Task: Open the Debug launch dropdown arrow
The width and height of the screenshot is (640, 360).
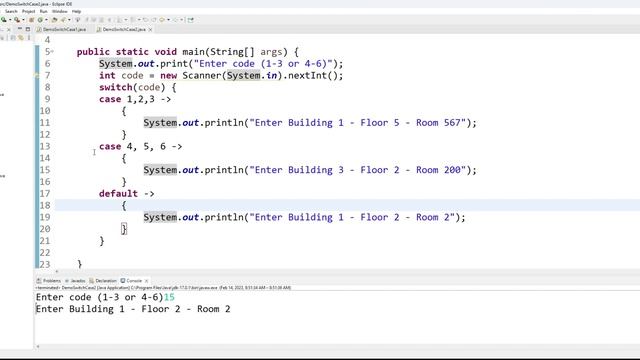Action: pyautogui.click(x=10, y=20)
